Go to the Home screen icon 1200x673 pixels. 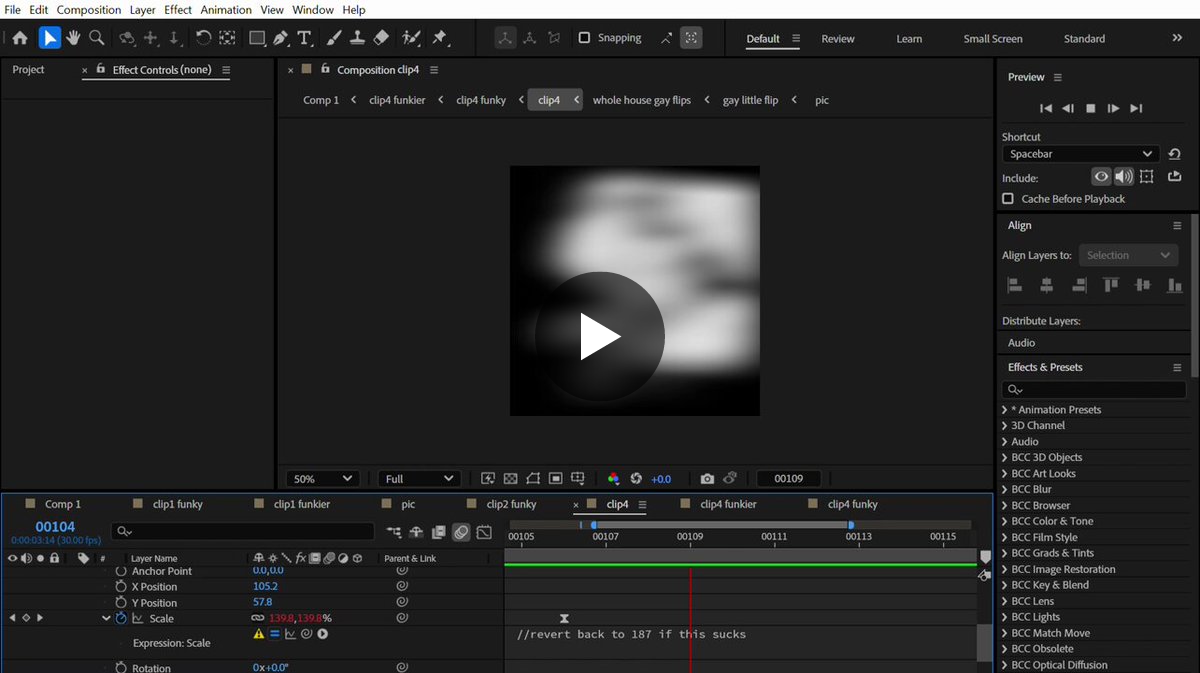[20, 38]
